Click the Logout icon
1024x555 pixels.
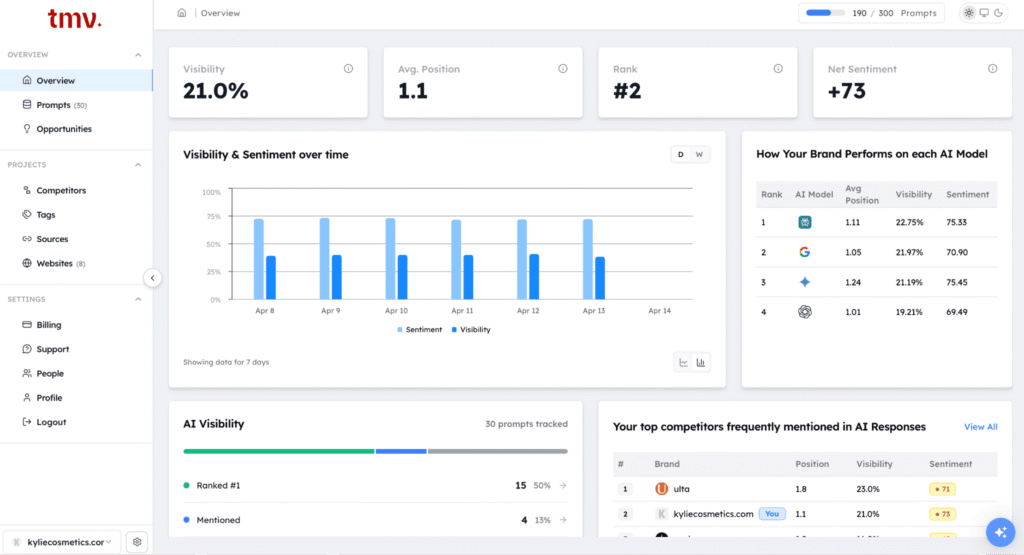tap(27, 422)
